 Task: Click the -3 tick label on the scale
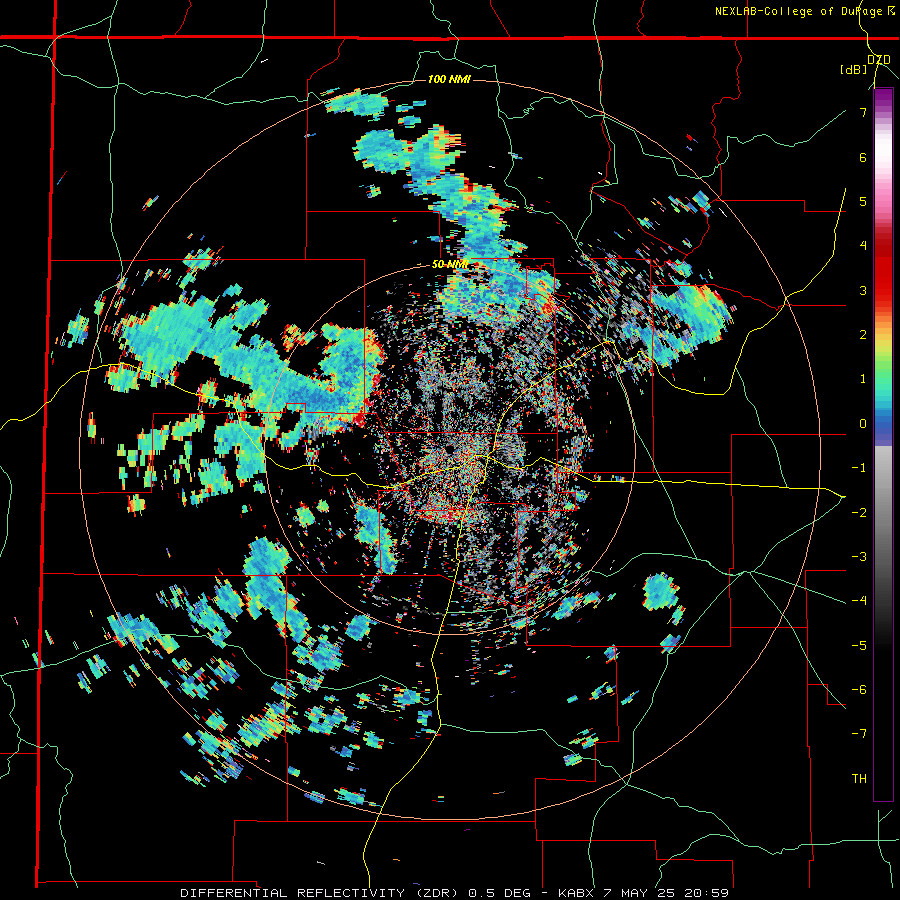[859, 557]
